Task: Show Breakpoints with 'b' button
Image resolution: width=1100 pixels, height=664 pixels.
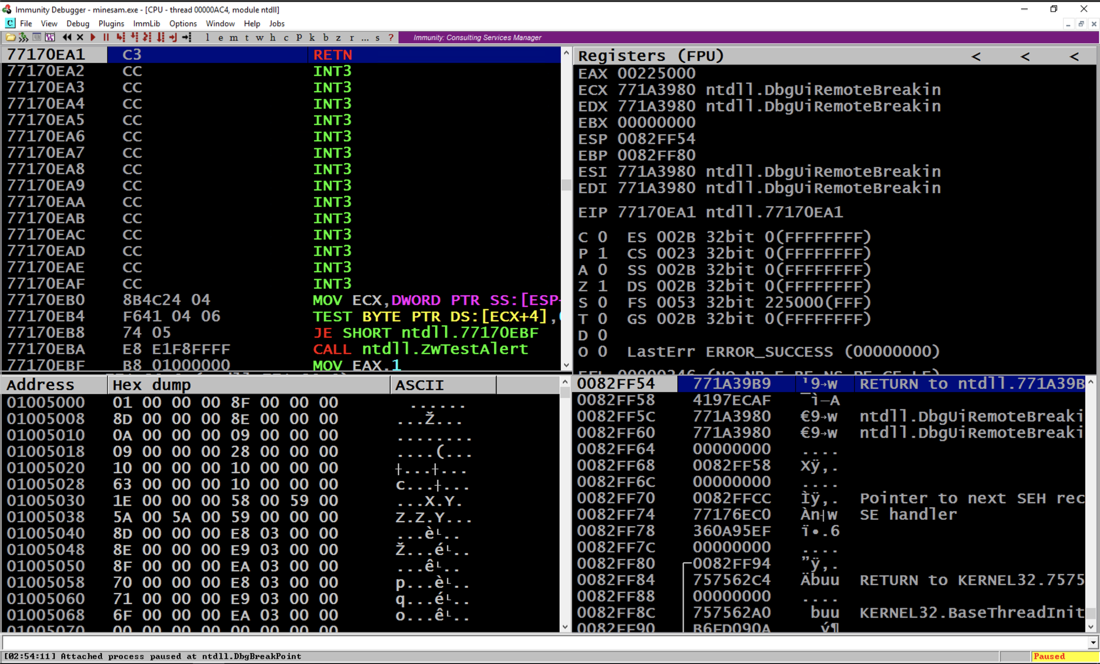Action: [x=326, y=37]
